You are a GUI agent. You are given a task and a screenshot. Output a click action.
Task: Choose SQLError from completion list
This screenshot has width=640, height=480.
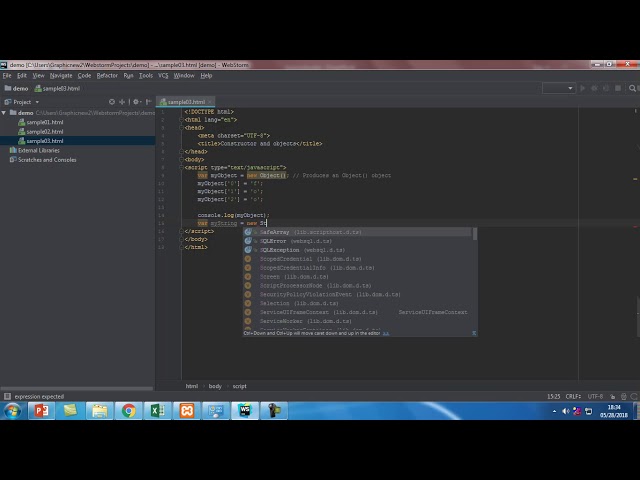[358, 241]
